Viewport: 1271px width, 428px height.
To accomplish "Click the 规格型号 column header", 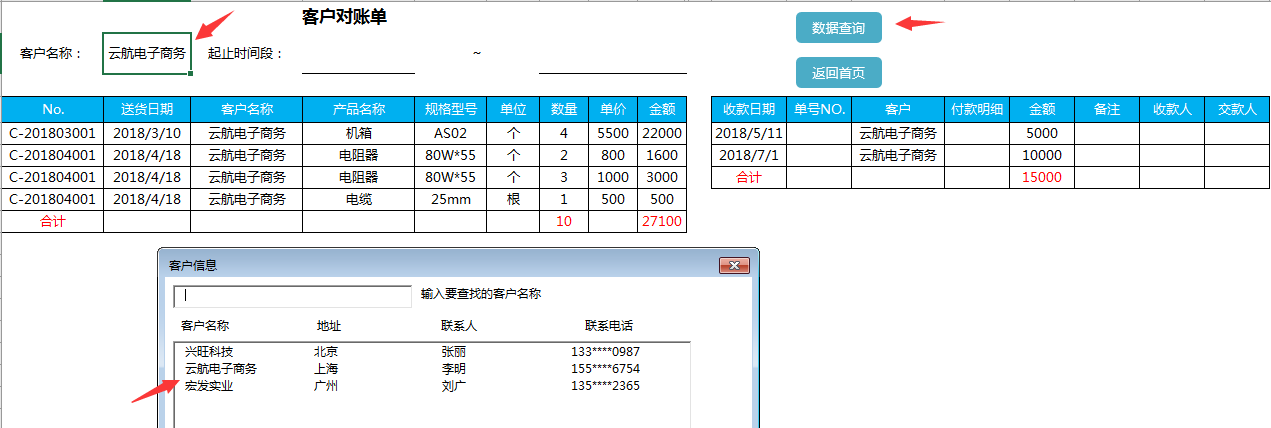I will click(450, 109).
